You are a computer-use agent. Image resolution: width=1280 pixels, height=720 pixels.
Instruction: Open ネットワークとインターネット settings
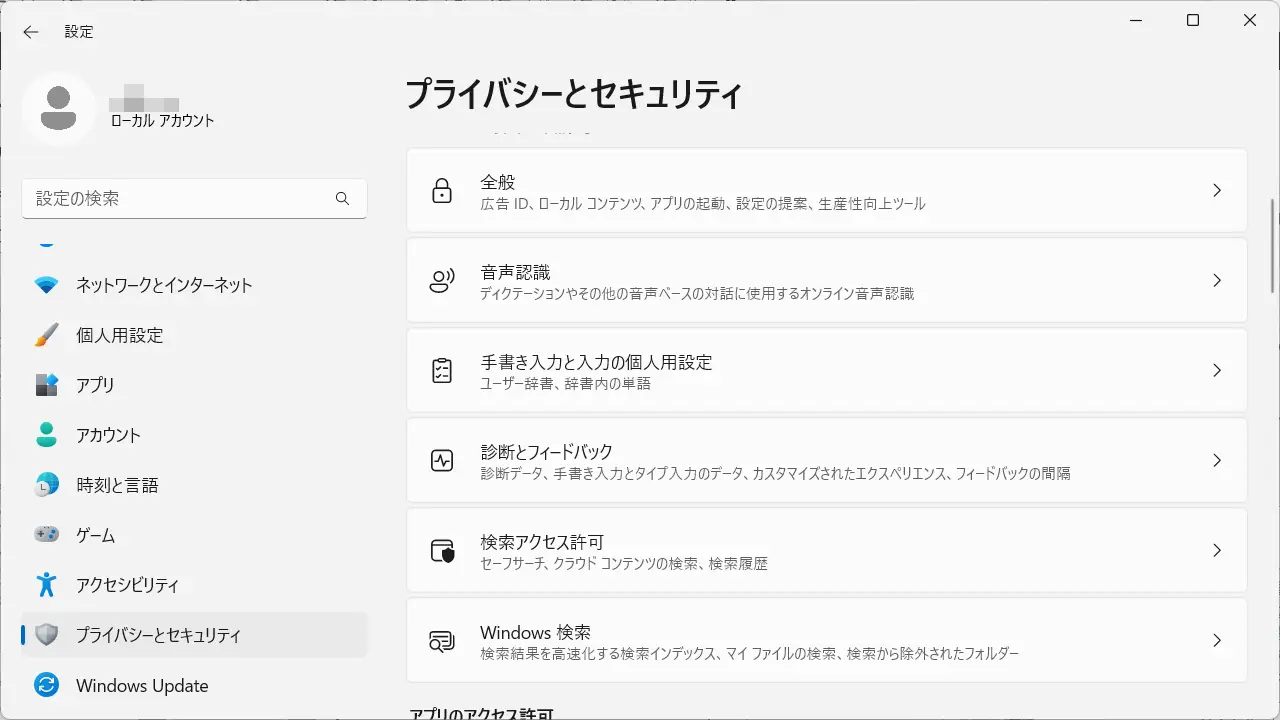[x=194, y=285]
